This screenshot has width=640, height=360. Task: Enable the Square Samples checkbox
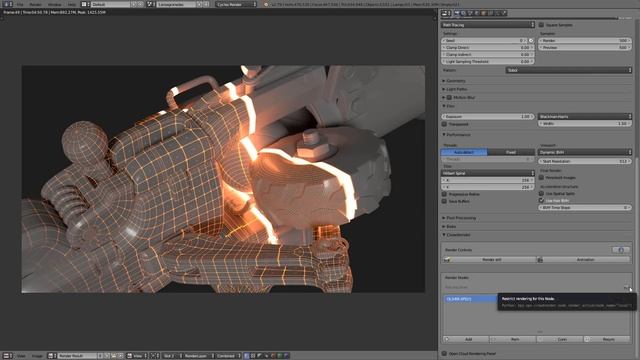pyautogui.click(x=541, y=25)
